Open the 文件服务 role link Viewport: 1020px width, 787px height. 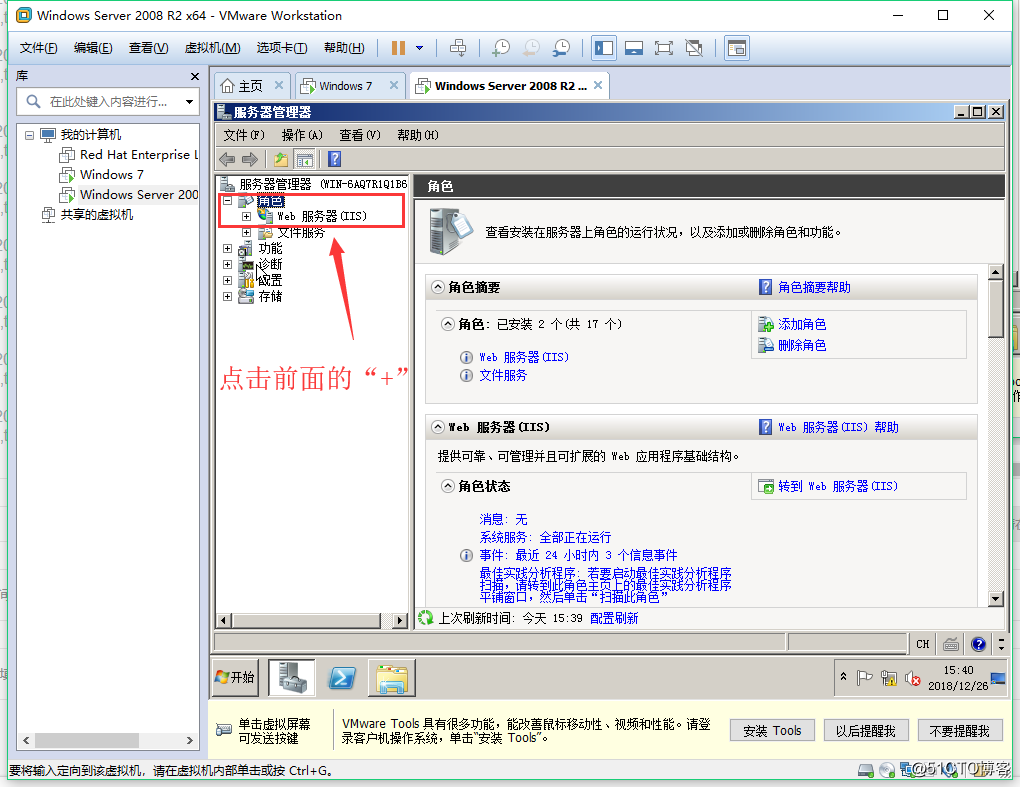[x=503, y=375]
